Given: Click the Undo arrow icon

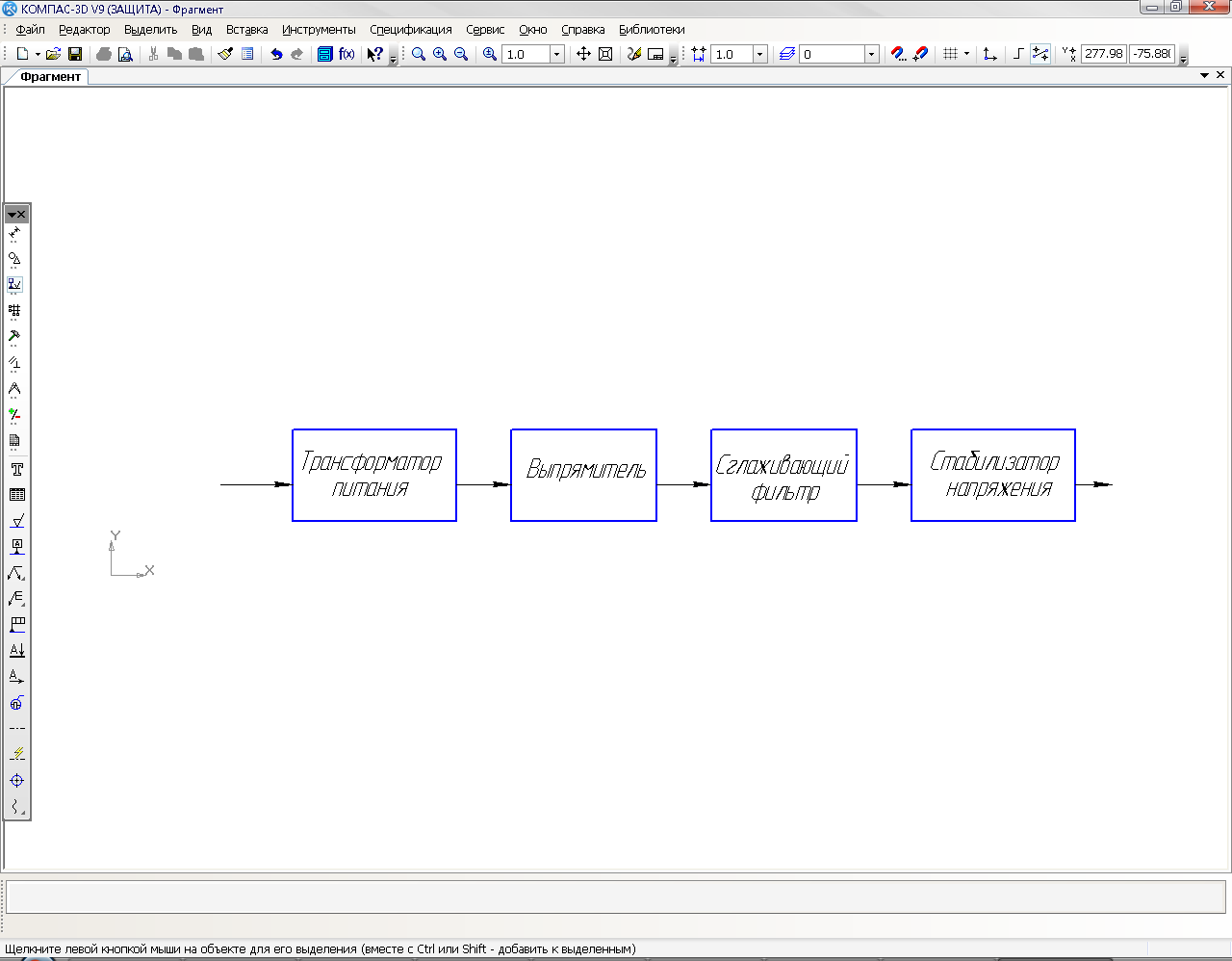Looking at the screenshot, I should coord(276,54).
